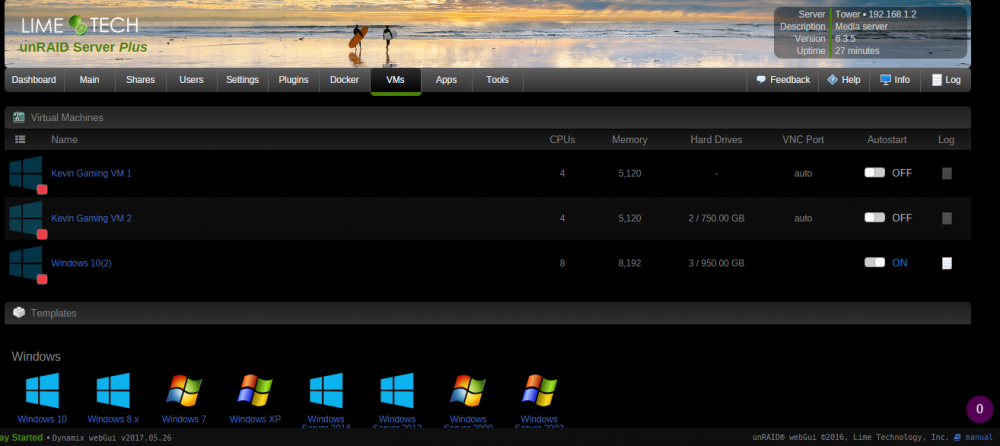The height and width of the screenshot is (446, 1000).
Task: Click the Windows 8.x template icon
Action: [x=113, y=390]
